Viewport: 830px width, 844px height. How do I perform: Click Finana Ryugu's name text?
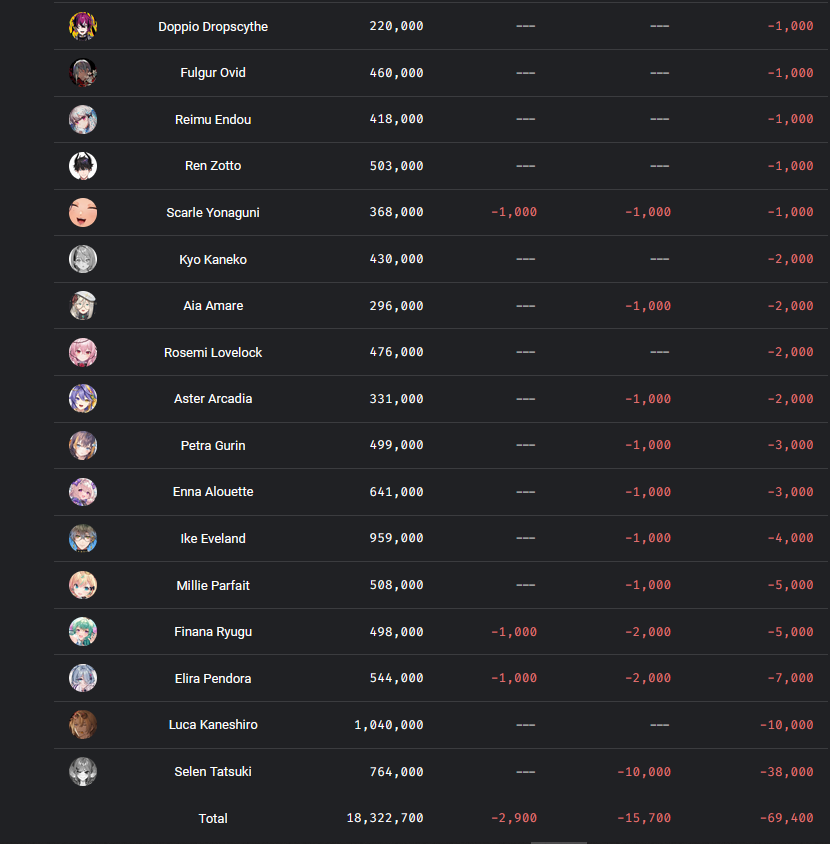pyautogui.click(x=213, y=632)
